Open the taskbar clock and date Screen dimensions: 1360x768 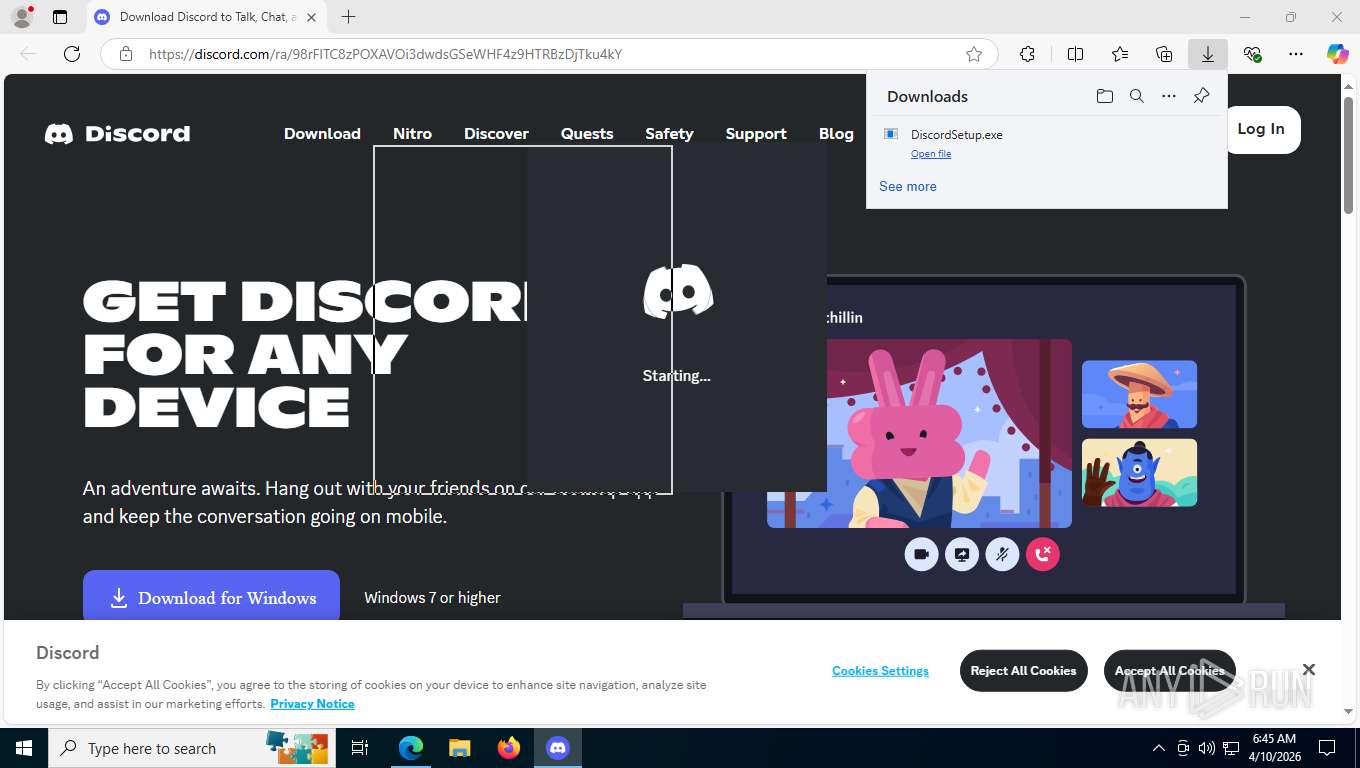pyautogui.click(x=1274, y=748)
